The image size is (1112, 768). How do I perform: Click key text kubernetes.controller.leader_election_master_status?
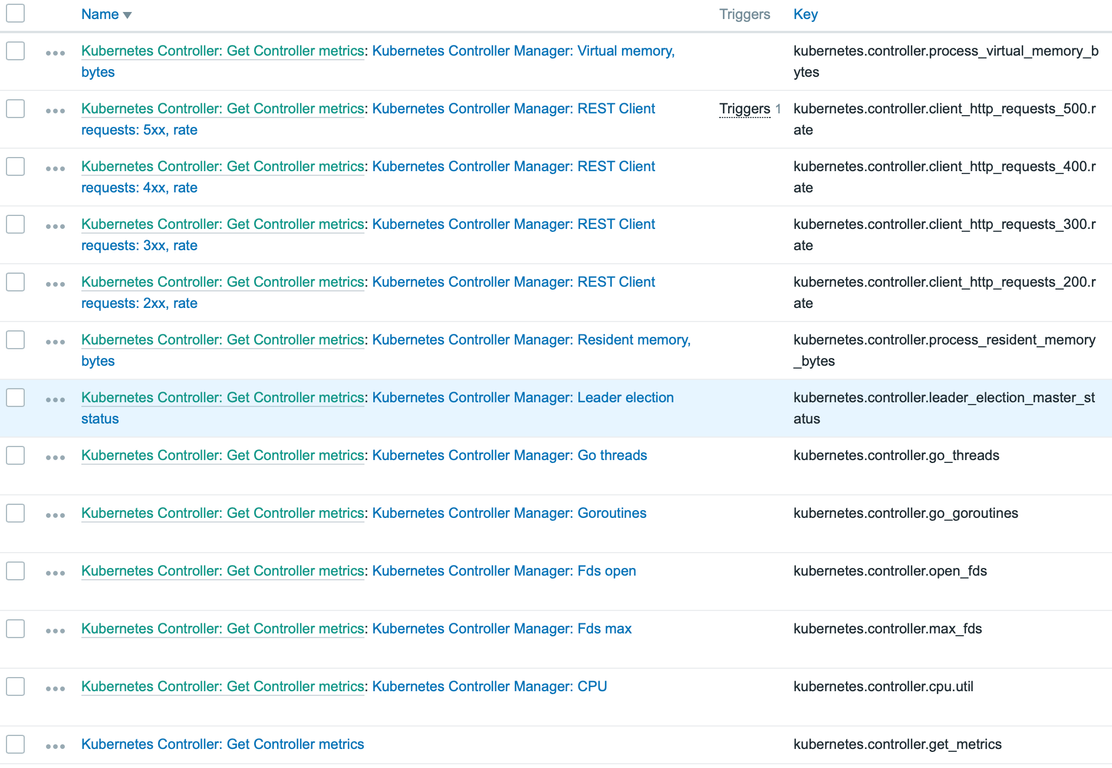pyautogui.click(x=945, y=408)
